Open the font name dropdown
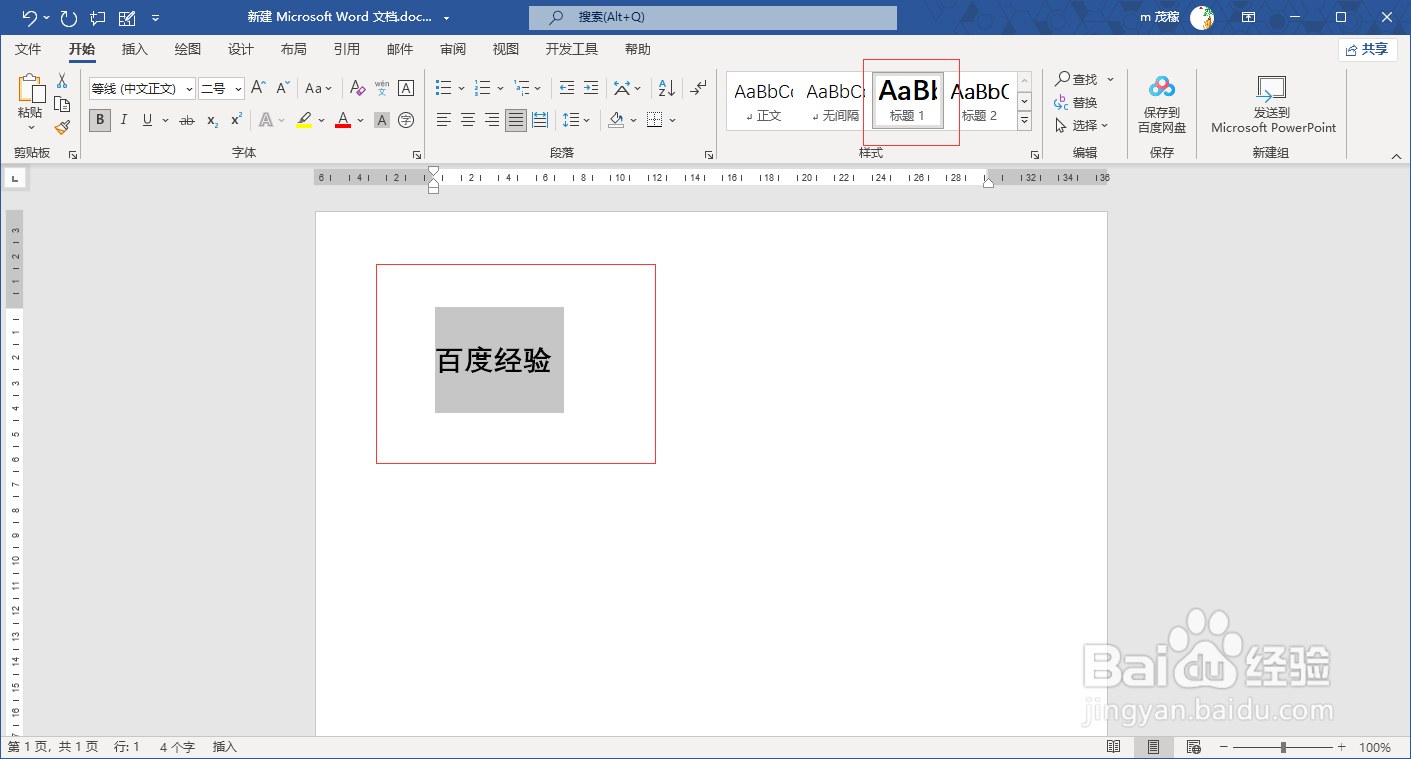1411x759 pixels. (190, 89)
